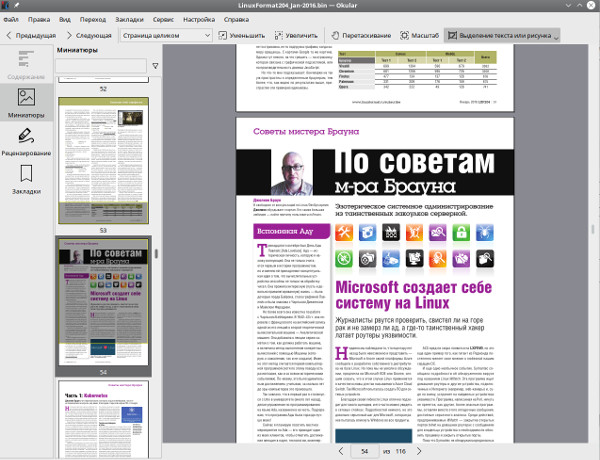This screenshot has height=460, width=600.
Task: Click the total pages count 116
Action: point(401,451)
